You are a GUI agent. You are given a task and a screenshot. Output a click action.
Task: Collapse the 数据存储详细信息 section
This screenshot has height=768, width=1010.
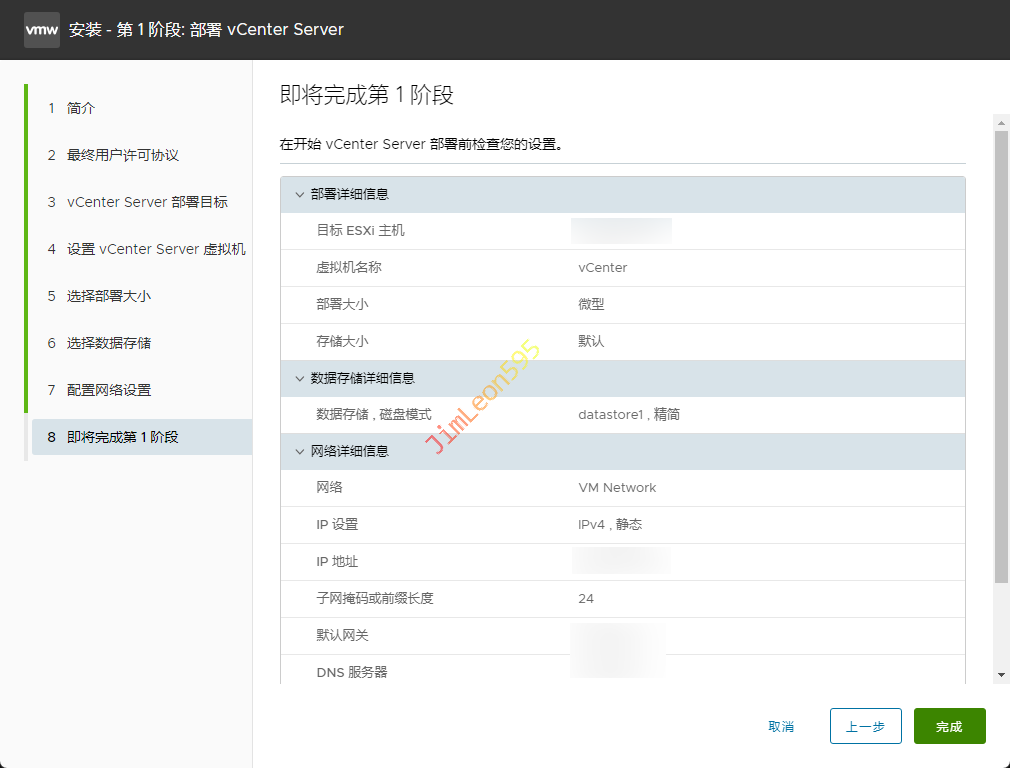point(299,379)
